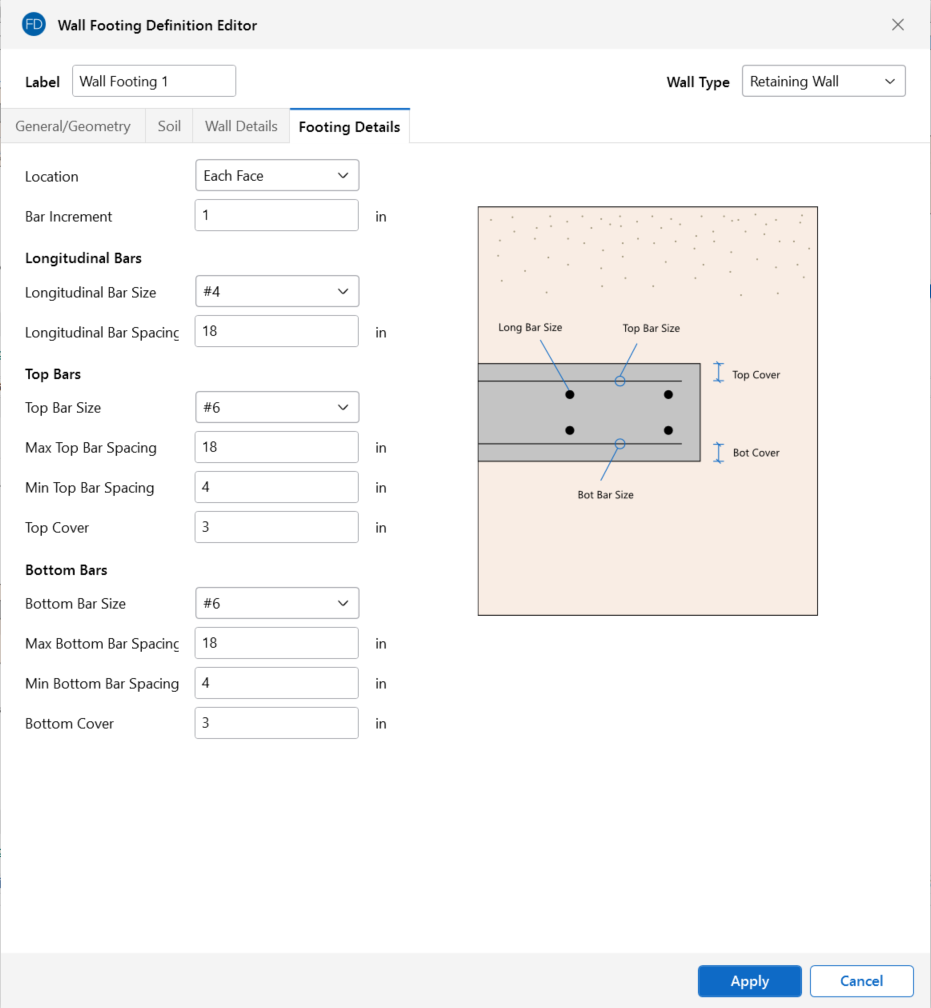The width and height of the screenshot is (931, 1008).
Task: Click the Top Cover input field
Action: coord(276,528)
